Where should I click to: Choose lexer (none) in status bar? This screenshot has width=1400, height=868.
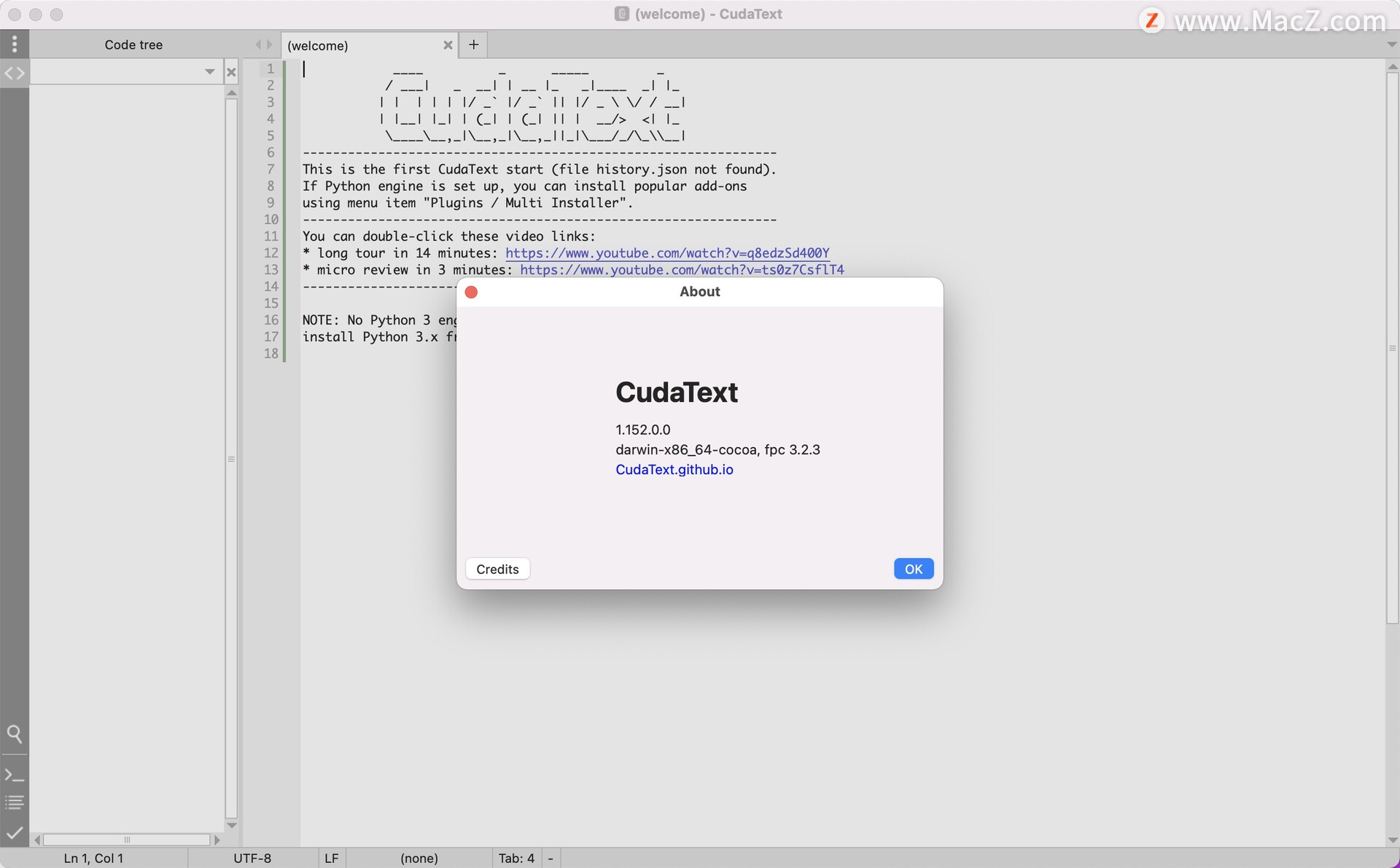419,859
